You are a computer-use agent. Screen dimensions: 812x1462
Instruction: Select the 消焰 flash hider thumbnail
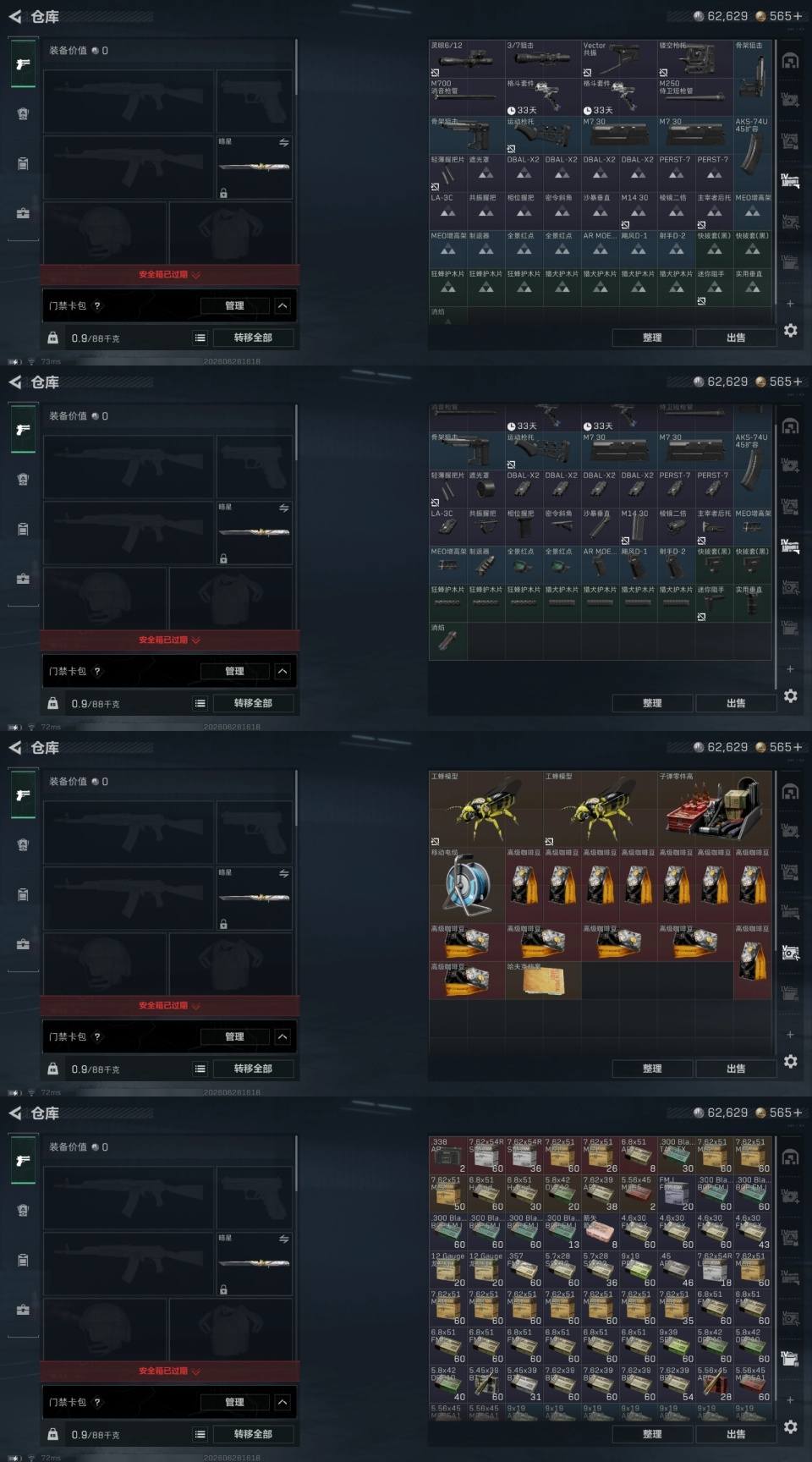pyautogui.click(x=447, y=640)
